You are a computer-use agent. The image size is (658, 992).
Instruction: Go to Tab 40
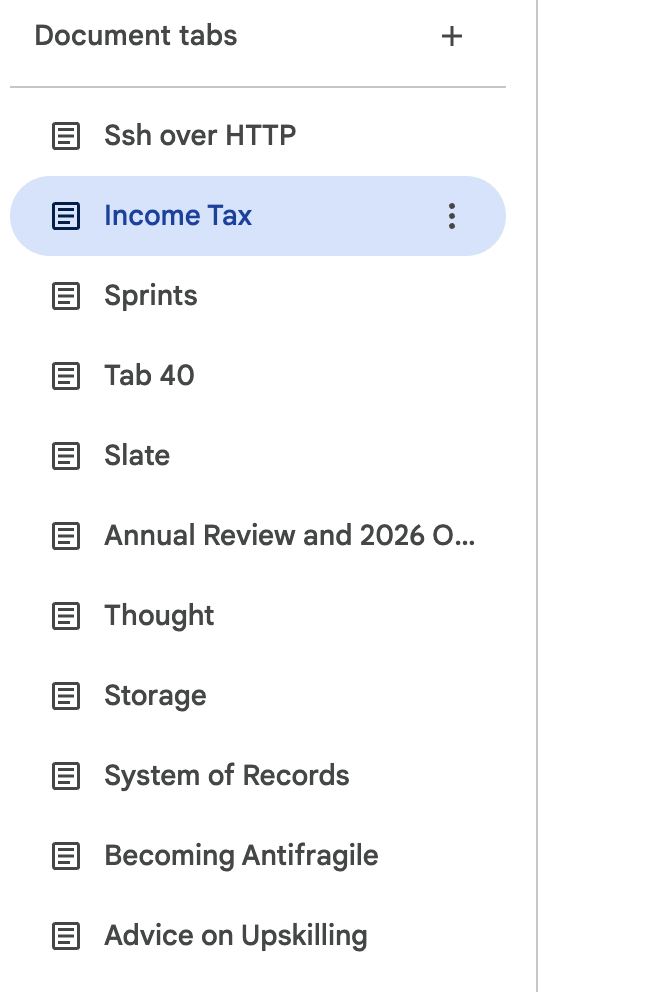coord(149,376)
